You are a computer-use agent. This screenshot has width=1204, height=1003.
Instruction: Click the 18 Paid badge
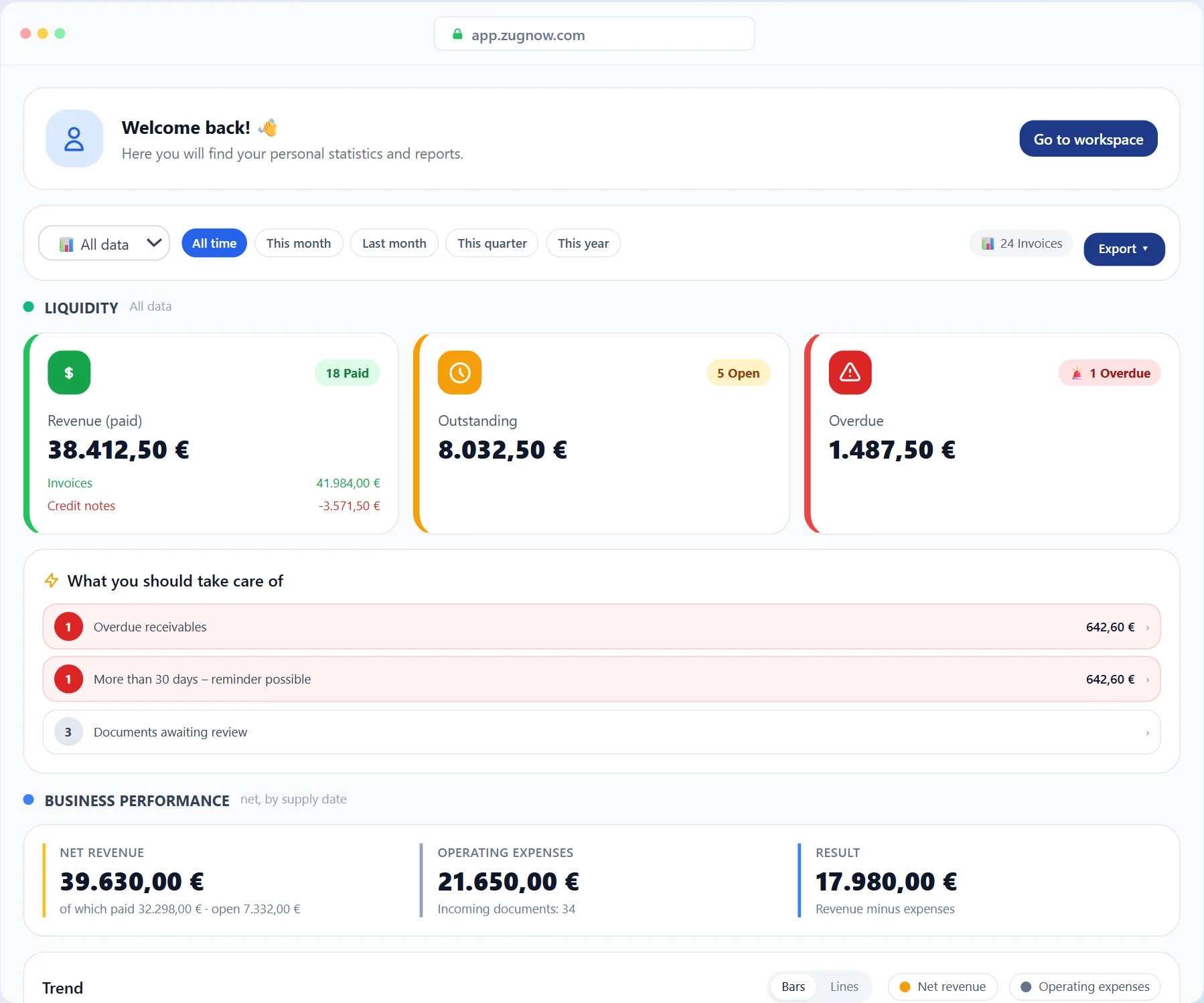347,373
